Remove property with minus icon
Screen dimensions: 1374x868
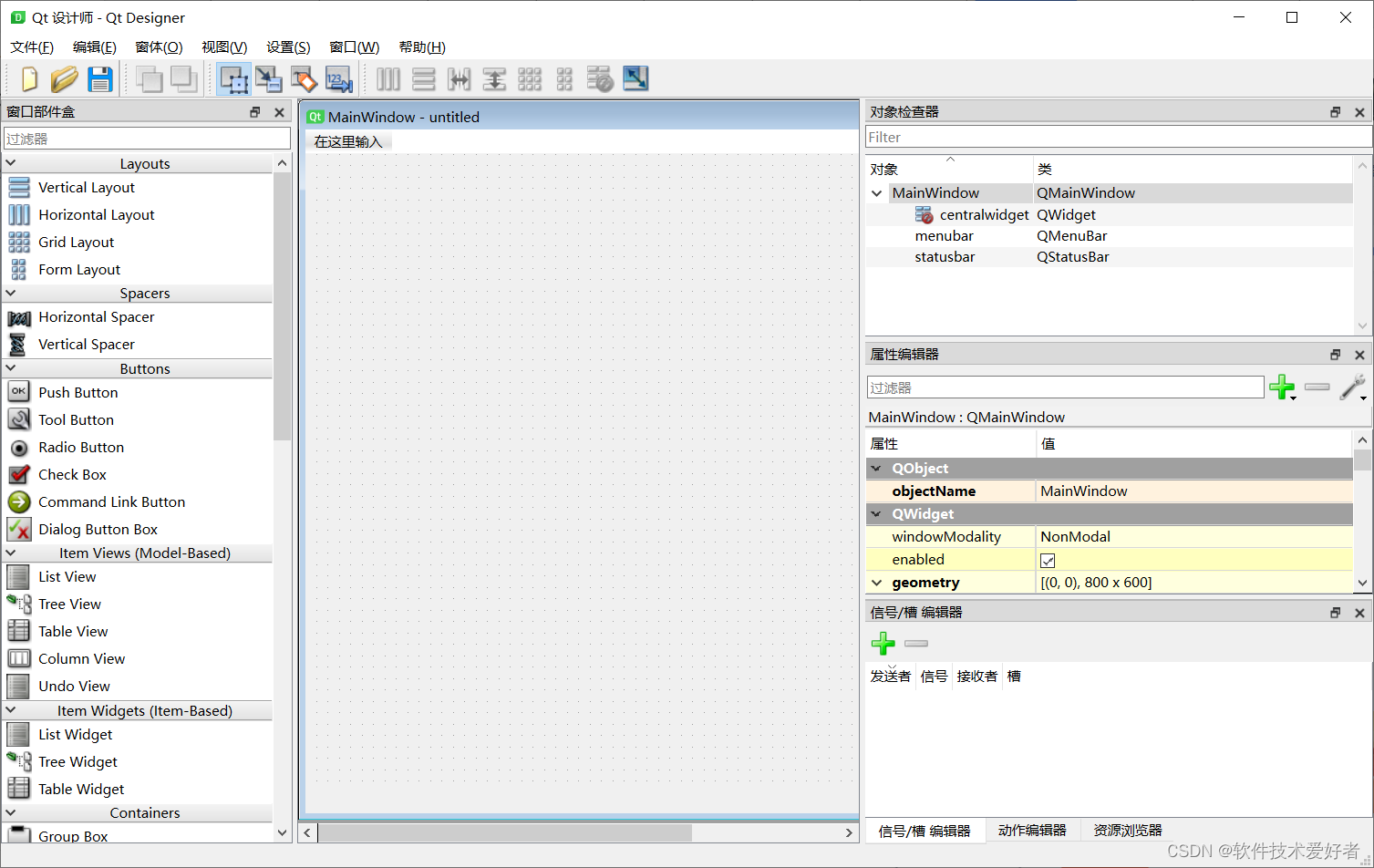click(1317, 387)
